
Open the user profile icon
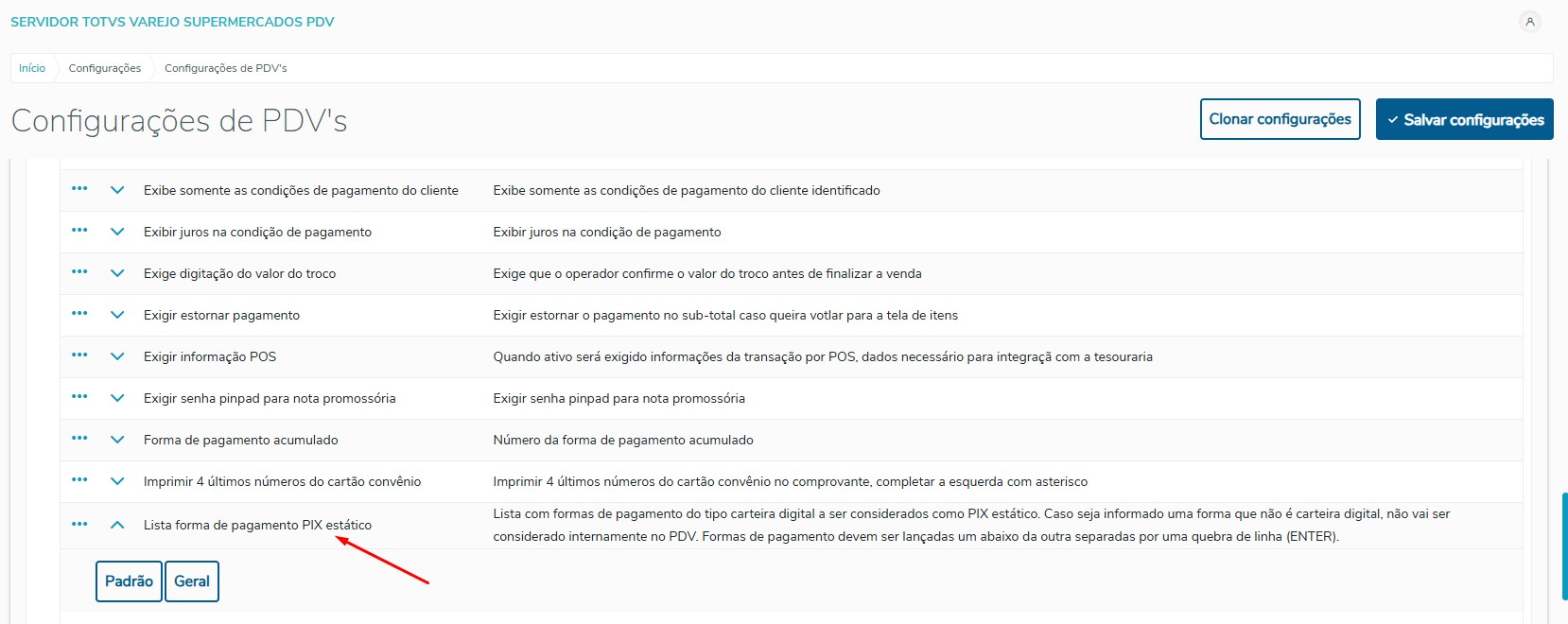(x=1529, y=22)
